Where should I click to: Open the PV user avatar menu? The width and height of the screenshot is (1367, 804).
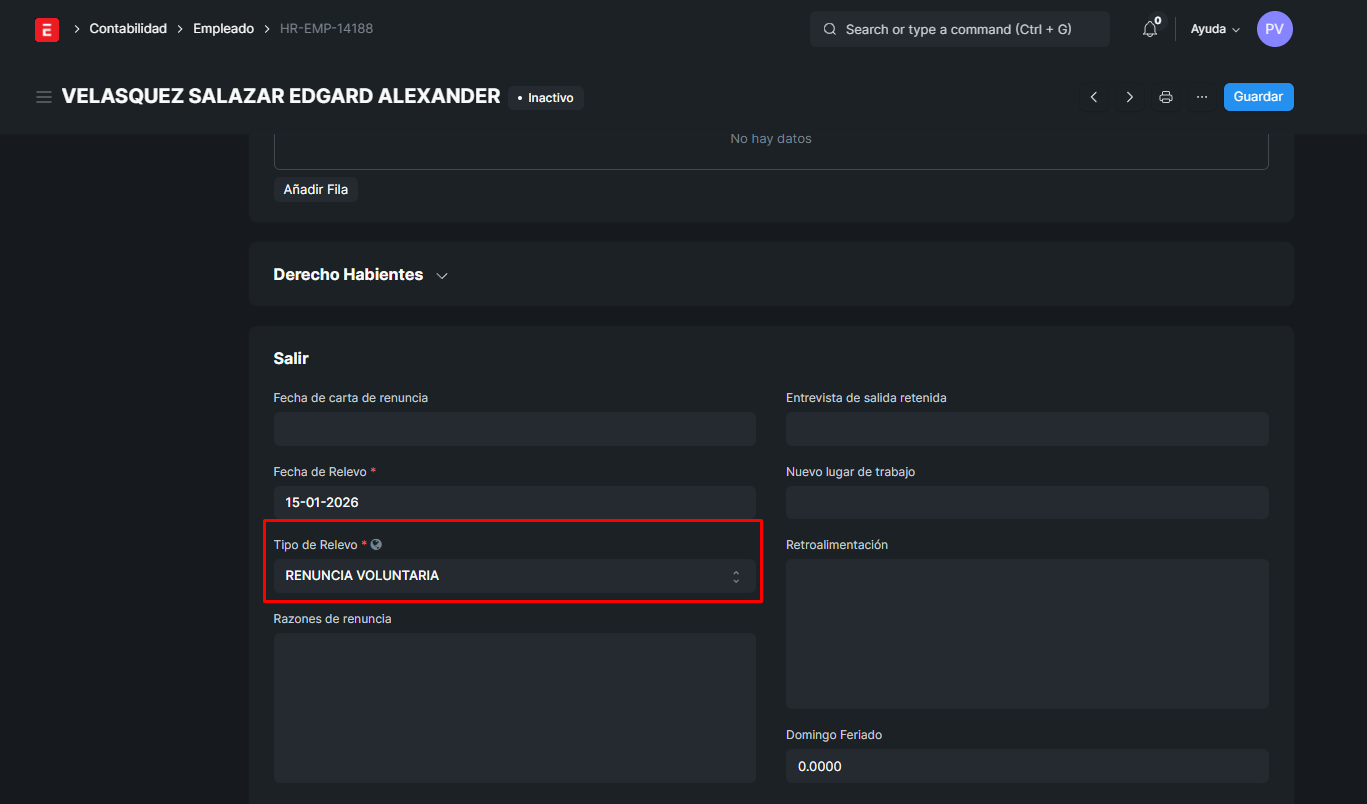point(1274,29)
